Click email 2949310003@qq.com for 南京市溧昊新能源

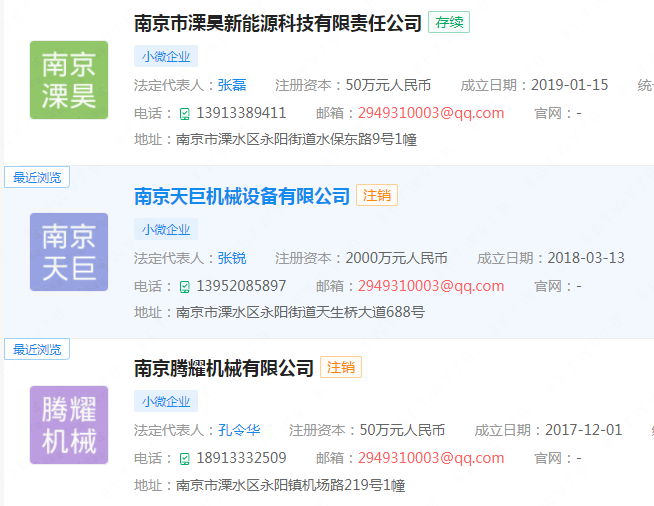pos(431,113)
